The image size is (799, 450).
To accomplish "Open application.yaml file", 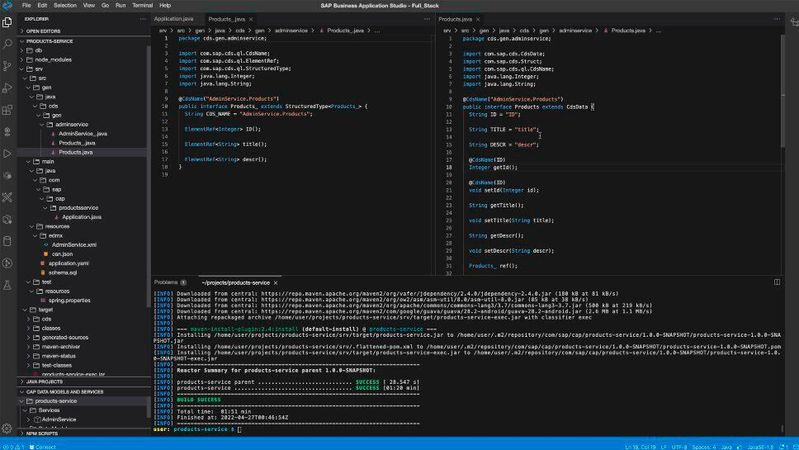I will 69,263.
